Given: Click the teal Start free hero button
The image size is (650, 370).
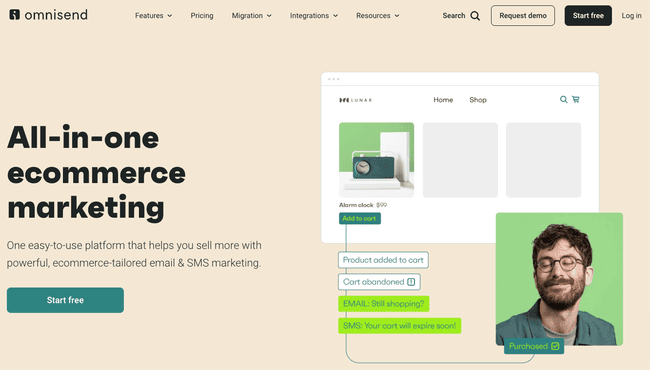Looking at the screenshot, I should click(65, 300).
